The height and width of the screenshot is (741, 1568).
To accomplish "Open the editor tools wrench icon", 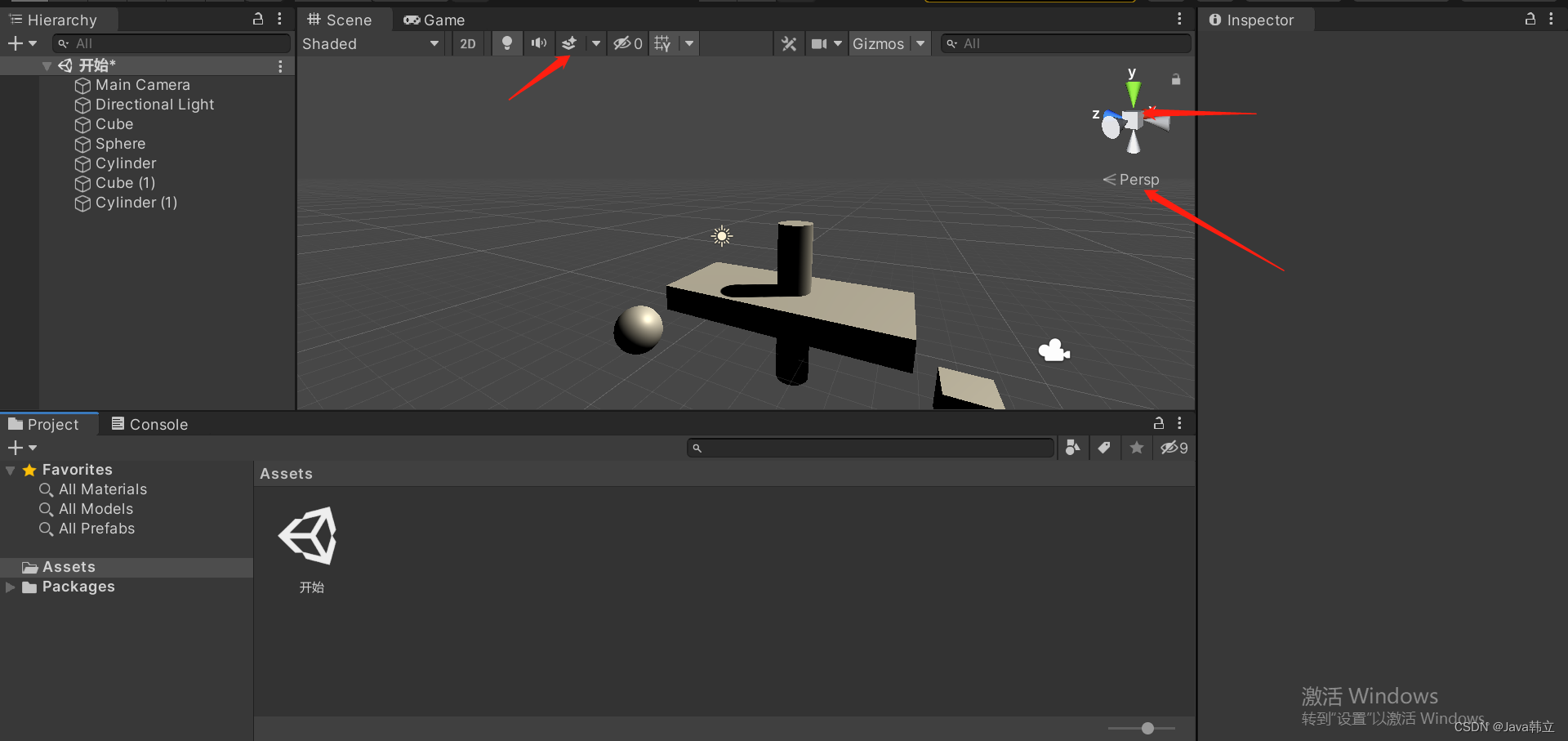I will [788, 43].
